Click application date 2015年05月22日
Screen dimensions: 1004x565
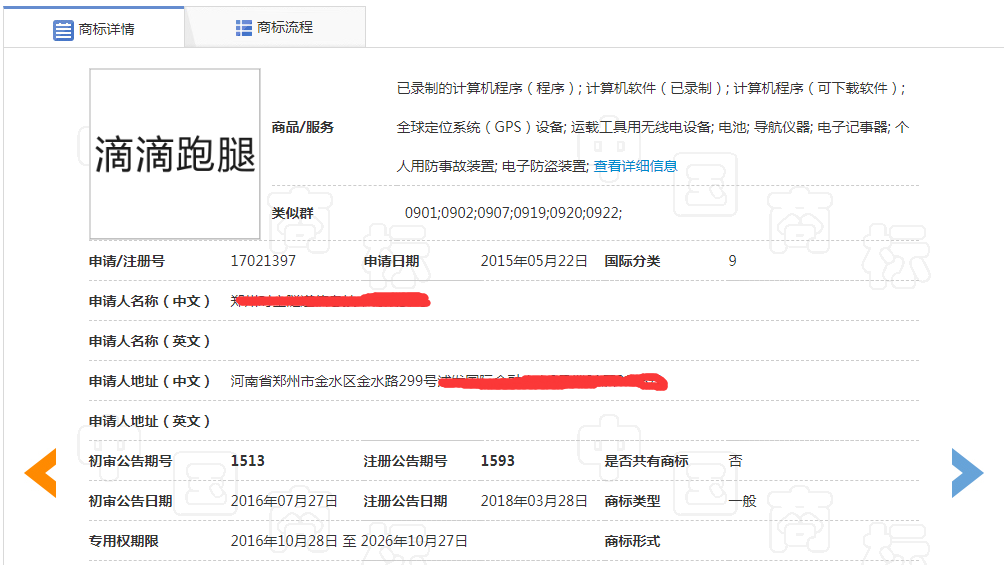click(534, 261)
